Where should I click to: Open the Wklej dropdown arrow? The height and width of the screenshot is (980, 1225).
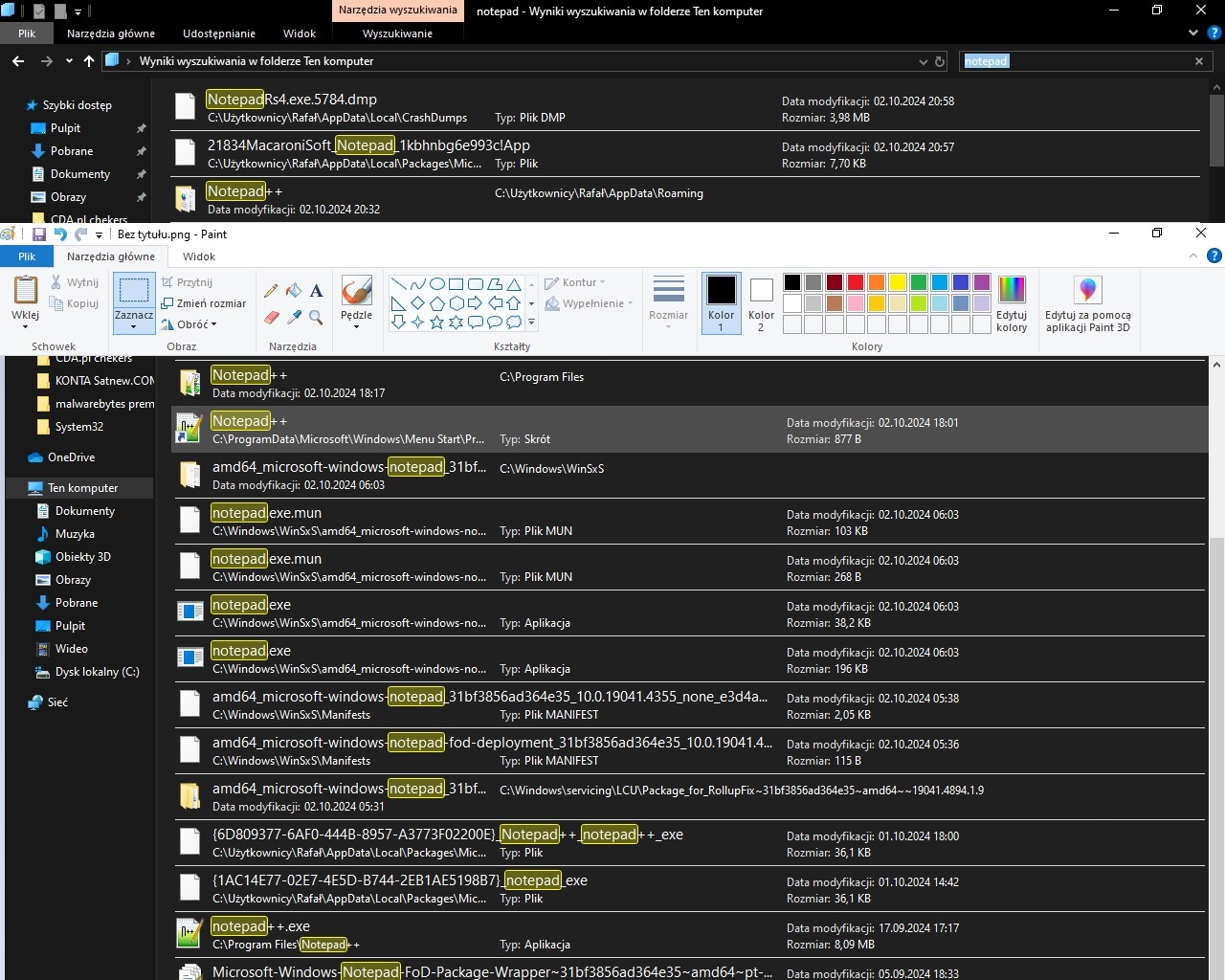(25, 326)
